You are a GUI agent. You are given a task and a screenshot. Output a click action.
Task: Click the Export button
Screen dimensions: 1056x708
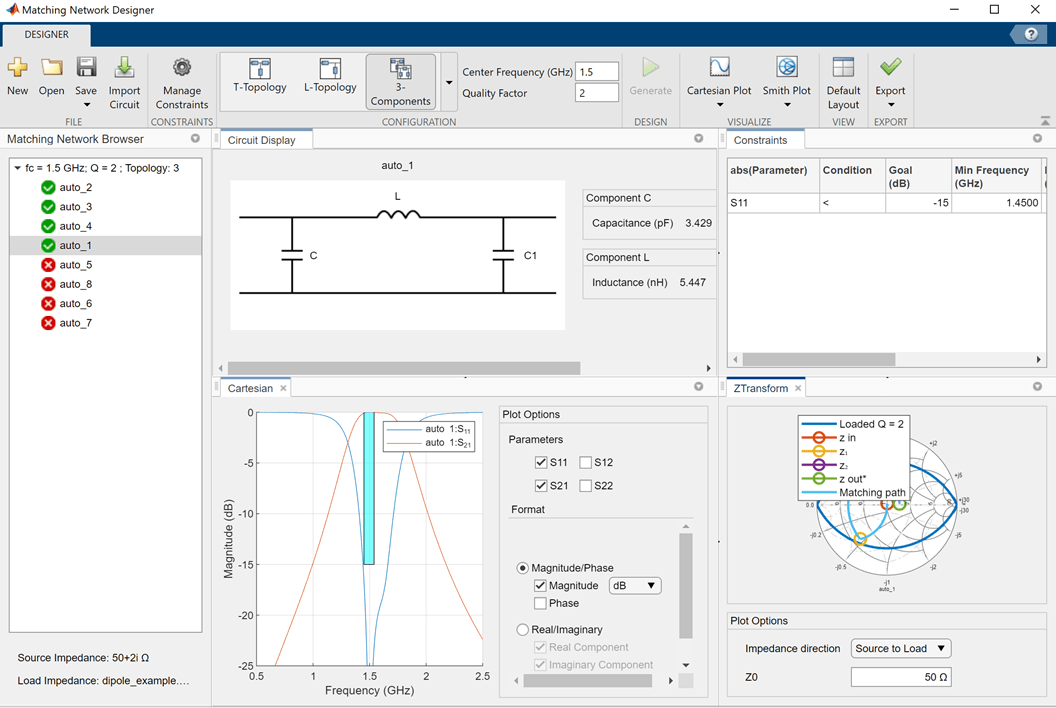click(890, 69)
